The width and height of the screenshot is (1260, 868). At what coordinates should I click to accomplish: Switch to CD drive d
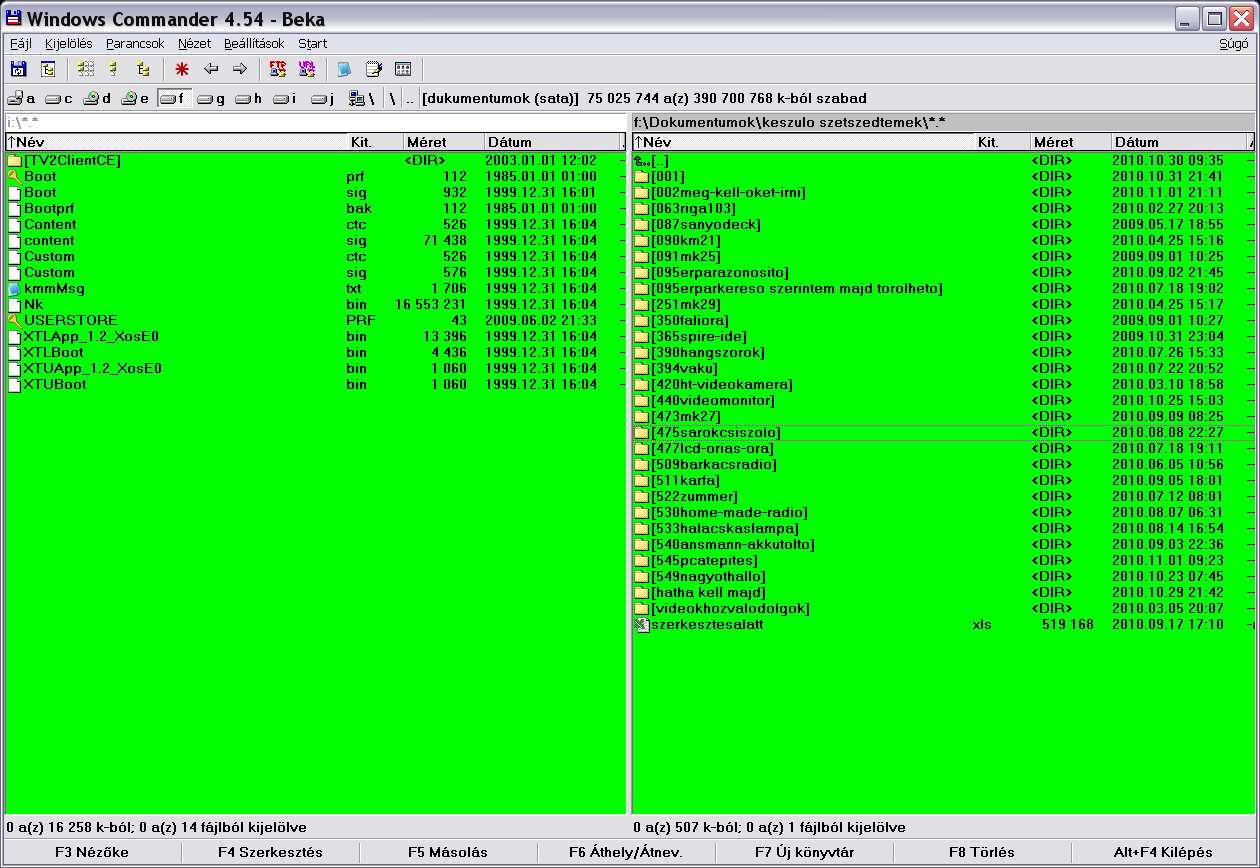pos(98,98)
